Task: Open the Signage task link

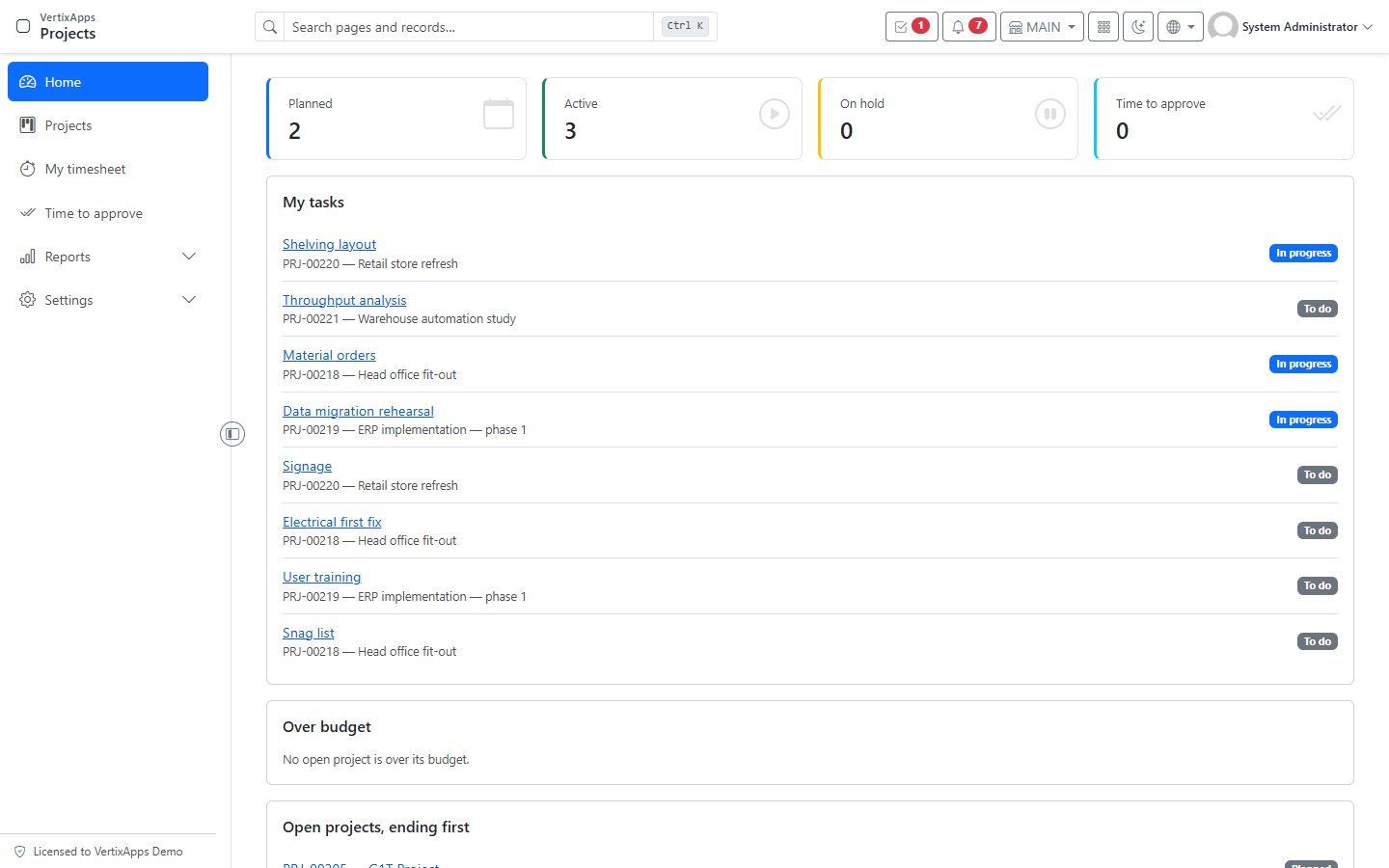Action: click(x=307, y=466)
